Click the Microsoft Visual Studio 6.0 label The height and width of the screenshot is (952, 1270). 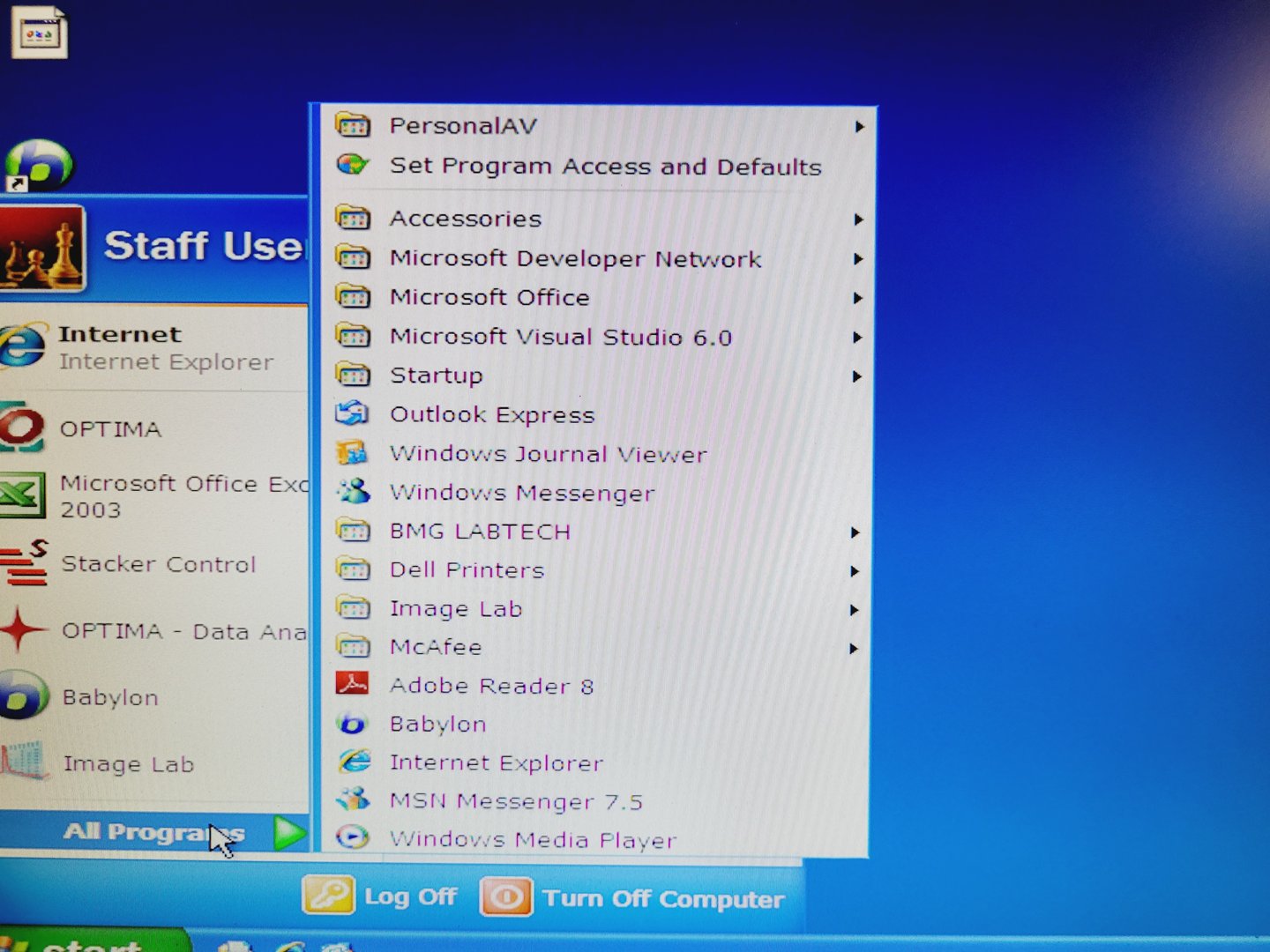[561, 337]
